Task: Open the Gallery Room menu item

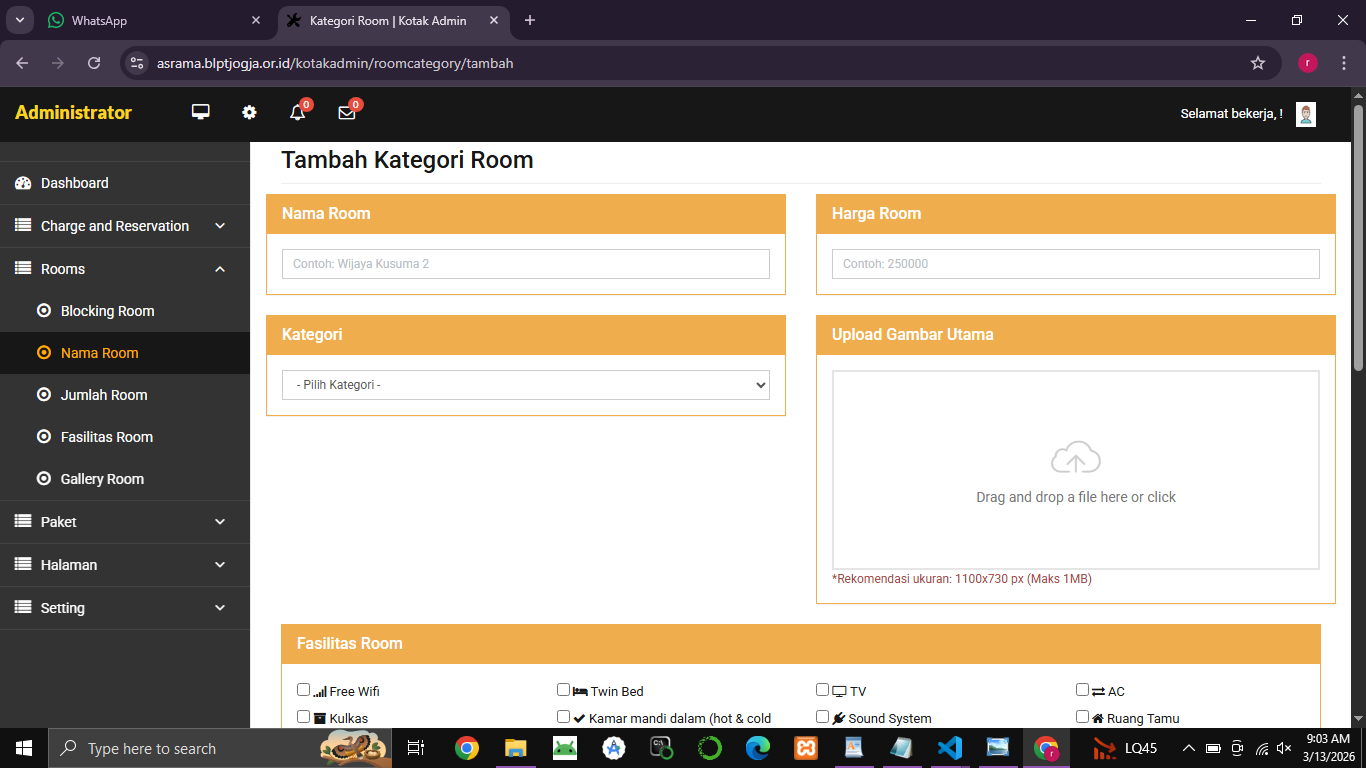Action: pyautogui.click(x=102, y=479)
